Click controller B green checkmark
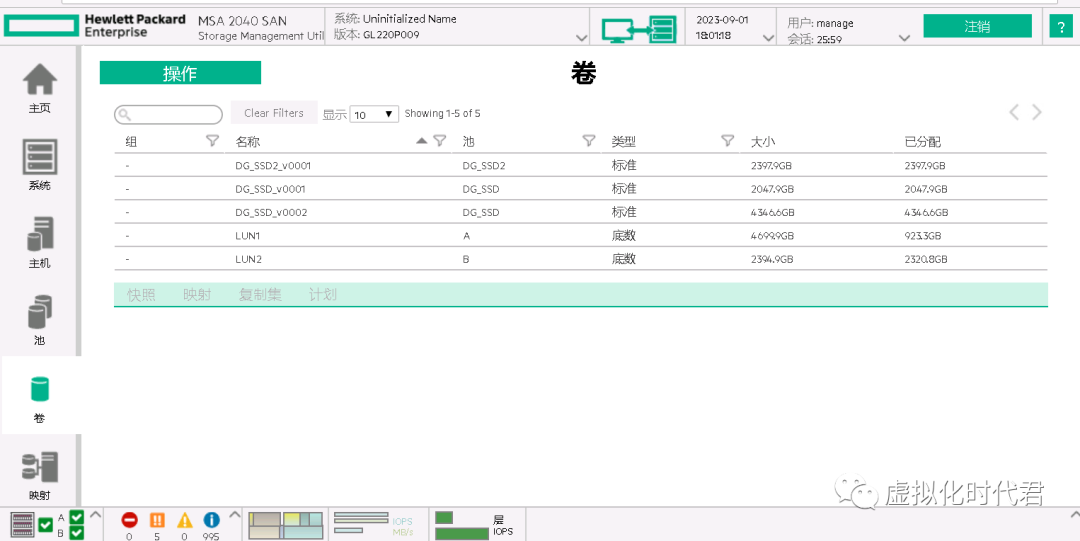This screenshot has height=541, width=1080. tap(77, 533)
